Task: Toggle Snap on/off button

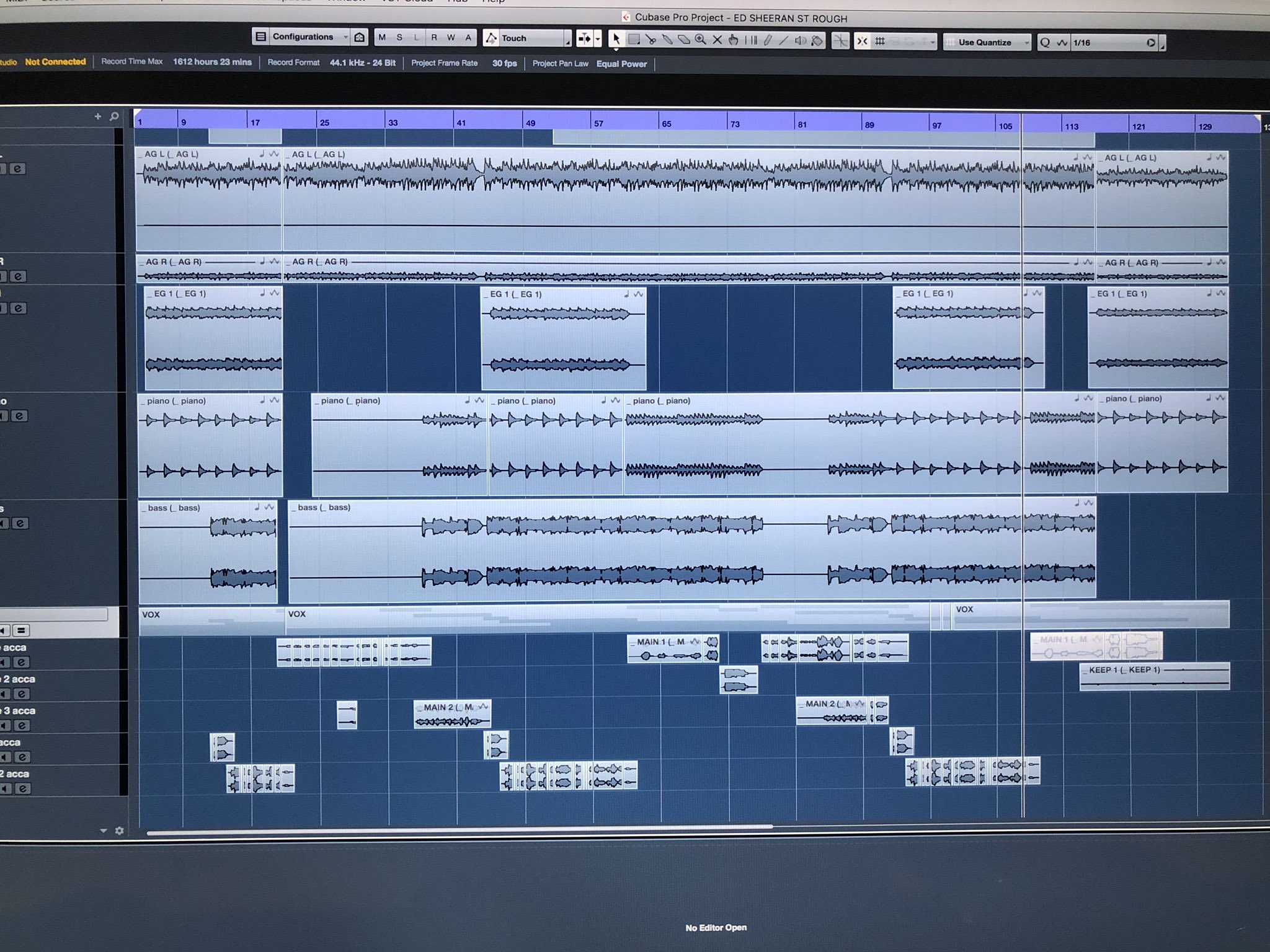Action: [x=862, y=42]
